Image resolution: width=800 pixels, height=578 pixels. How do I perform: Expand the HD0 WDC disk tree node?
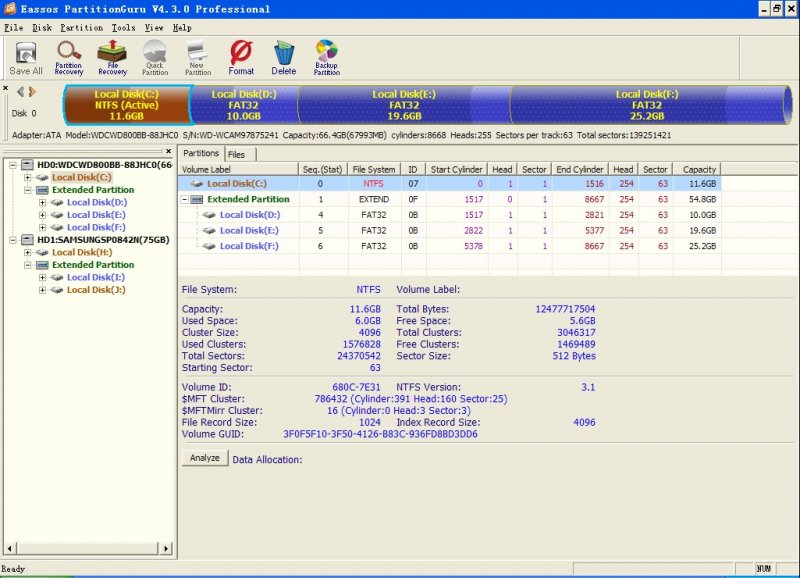pos(12,164)
